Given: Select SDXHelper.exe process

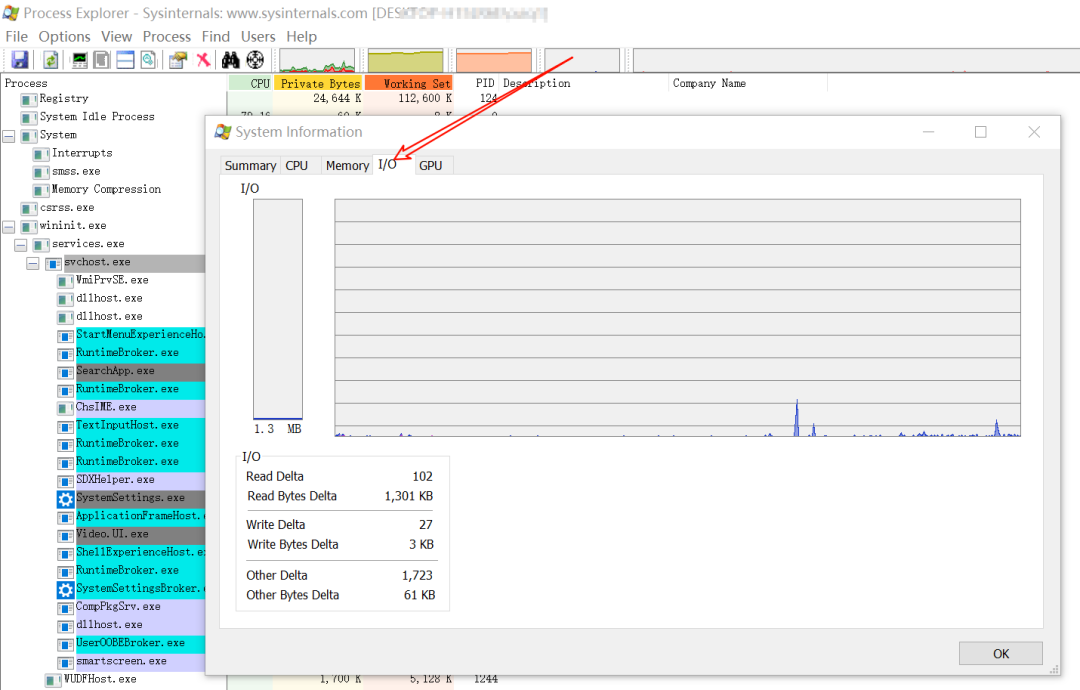Looking at the screenshot, I should tap(115, 480).
